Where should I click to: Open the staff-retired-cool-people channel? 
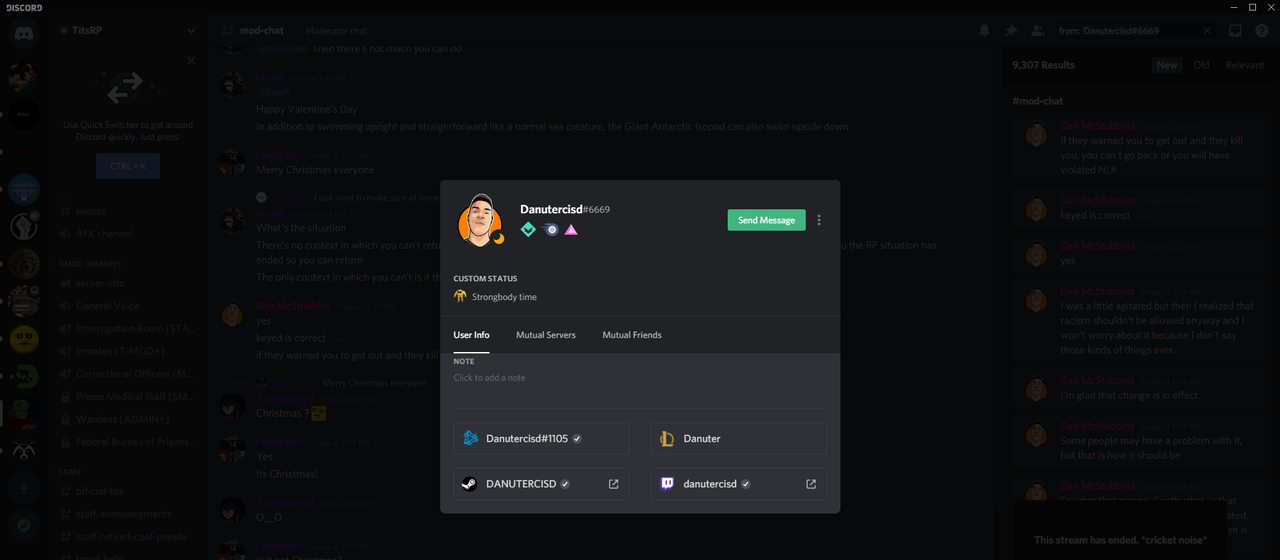click(x=128, y=537)
